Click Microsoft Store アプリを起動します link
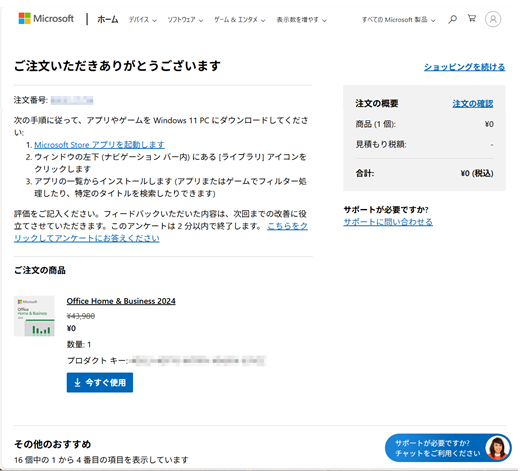The height and width of the screenshot is (471, 520). click(x=99, y=145)
